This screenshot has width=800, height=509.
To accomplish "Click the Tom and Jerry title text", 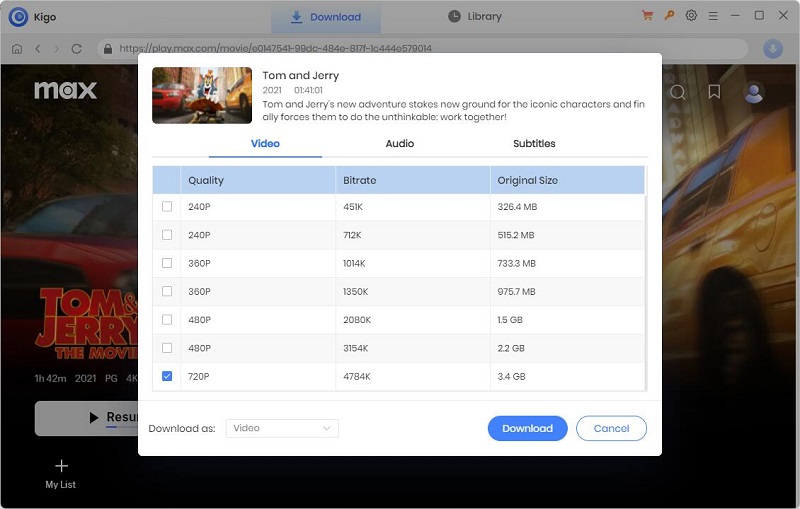I will pyautogui.click(x=301, y=75).
